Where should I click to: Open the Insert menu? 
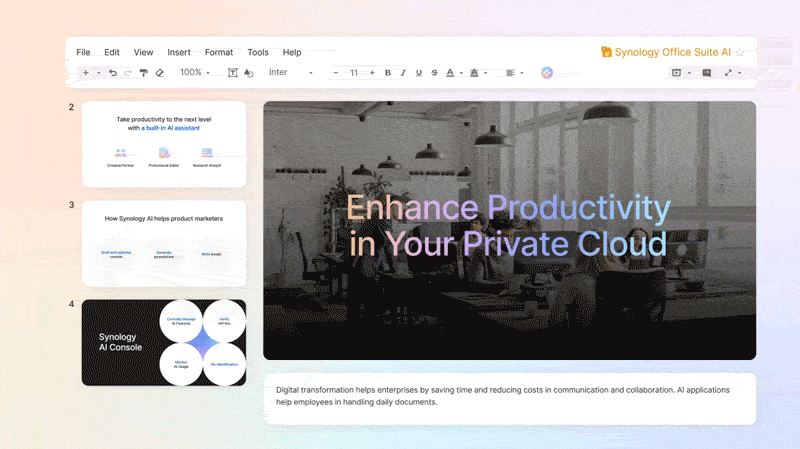179,53
